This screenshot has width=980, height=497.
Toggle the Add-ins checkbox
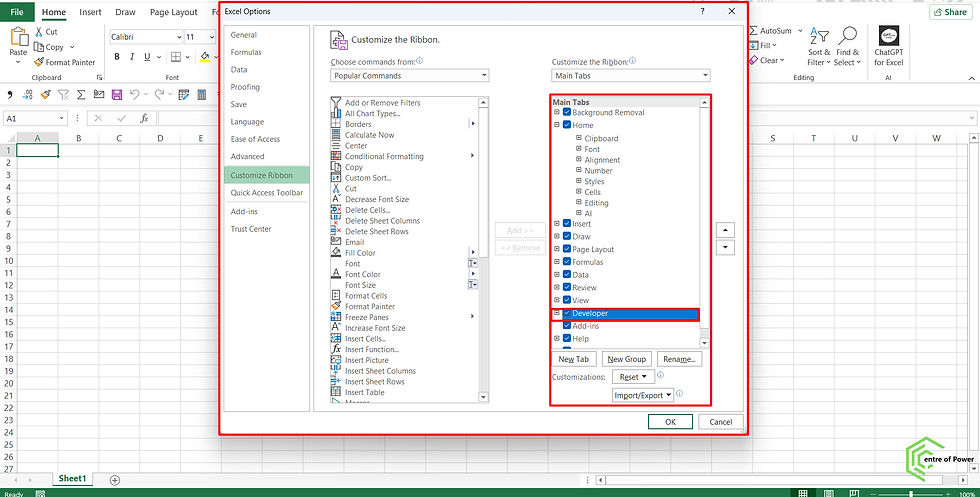click(x=567, y=326)
